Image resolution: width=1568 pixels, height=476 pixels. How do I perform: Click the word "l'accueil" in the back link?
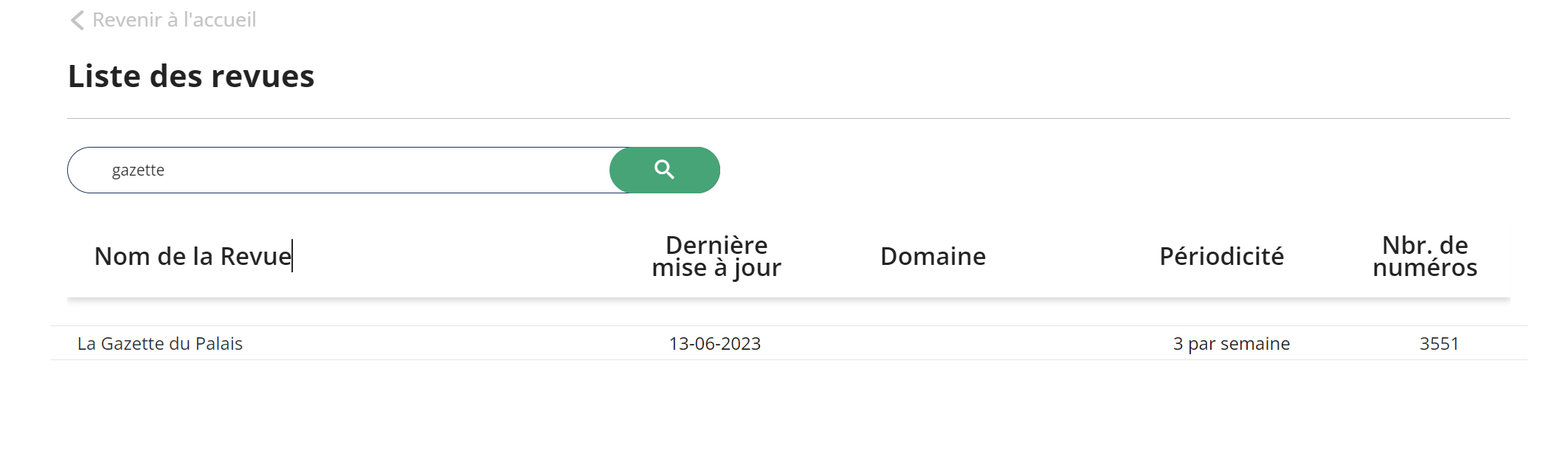click(219, 20)
